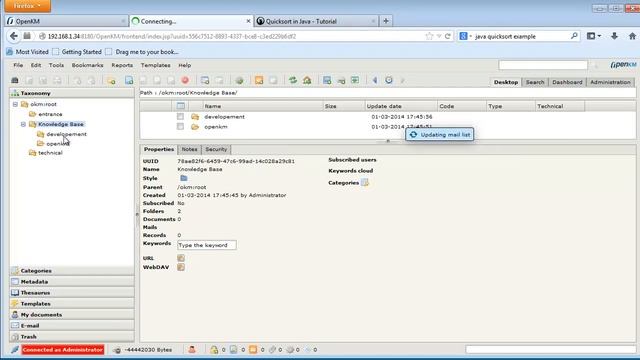The width and height of the screenshot is (640, 360).
Task: Reload the page with Firefox's reload icon
Action: coord(448,36)
